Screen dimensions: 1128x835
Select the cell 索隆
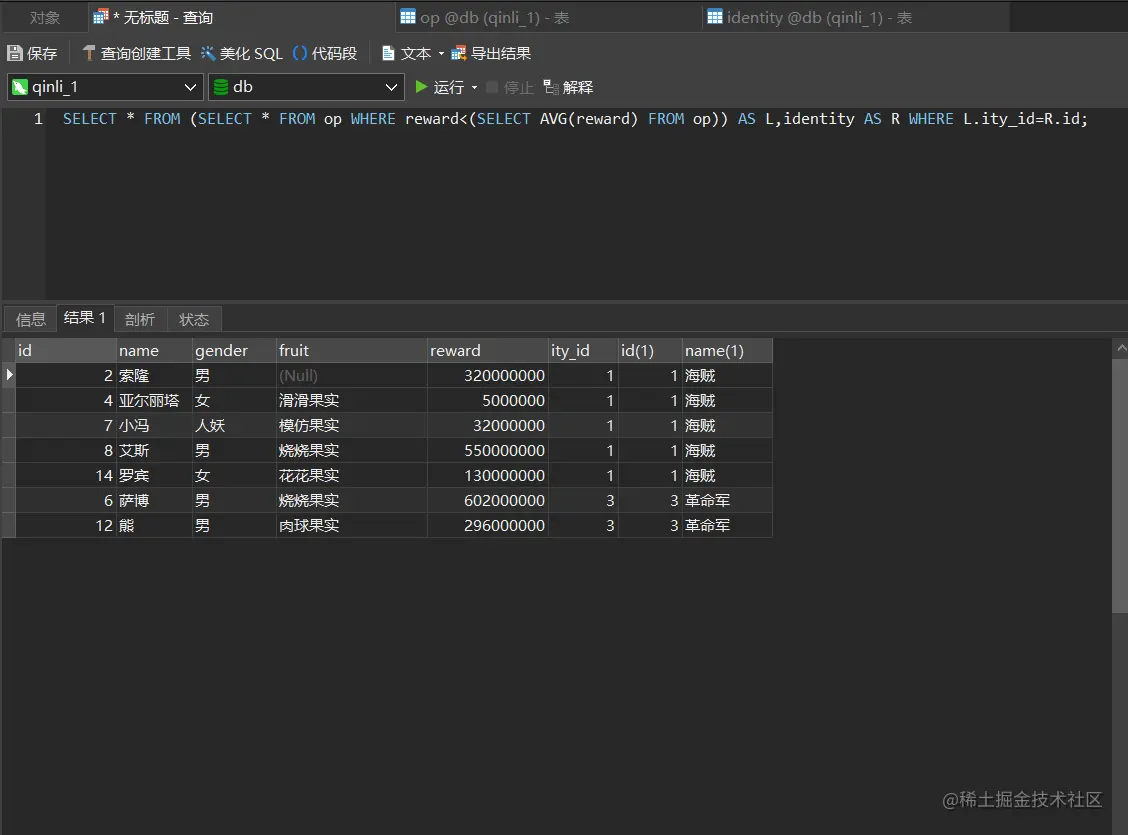(x=155, y=375)
